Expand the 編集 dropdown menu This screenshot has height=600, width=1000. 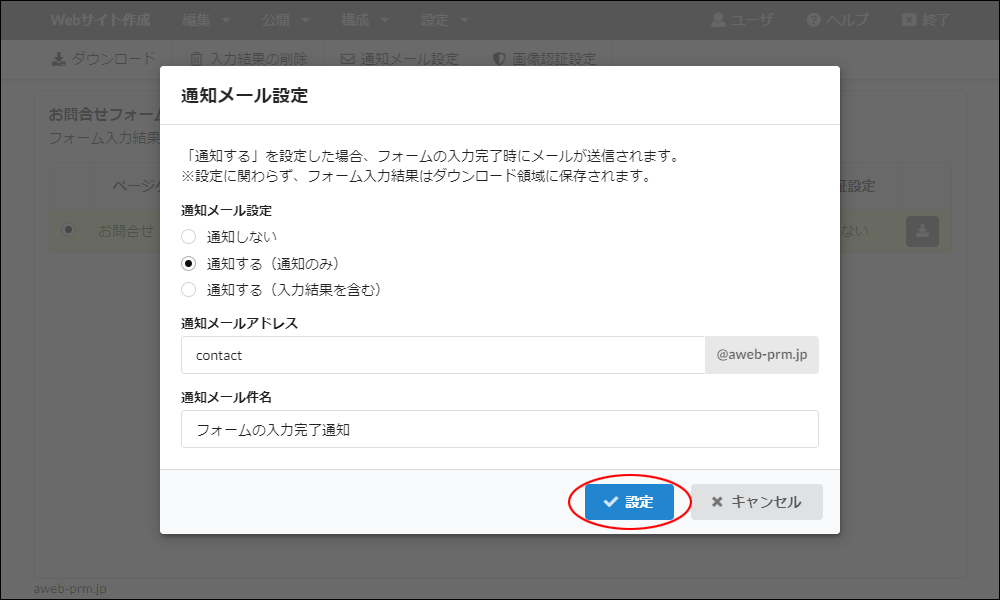coord(206,20)
